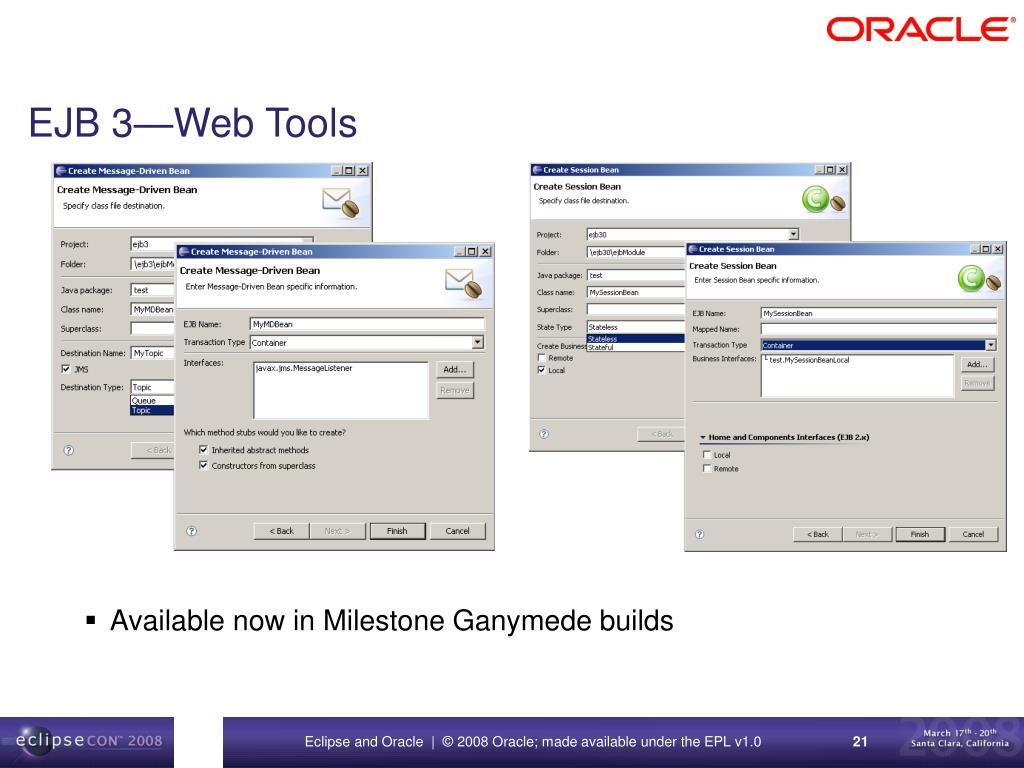Go Back in front Message-Driven Bean dialog
Screen dimensions: 1024x768
point(281,531)
